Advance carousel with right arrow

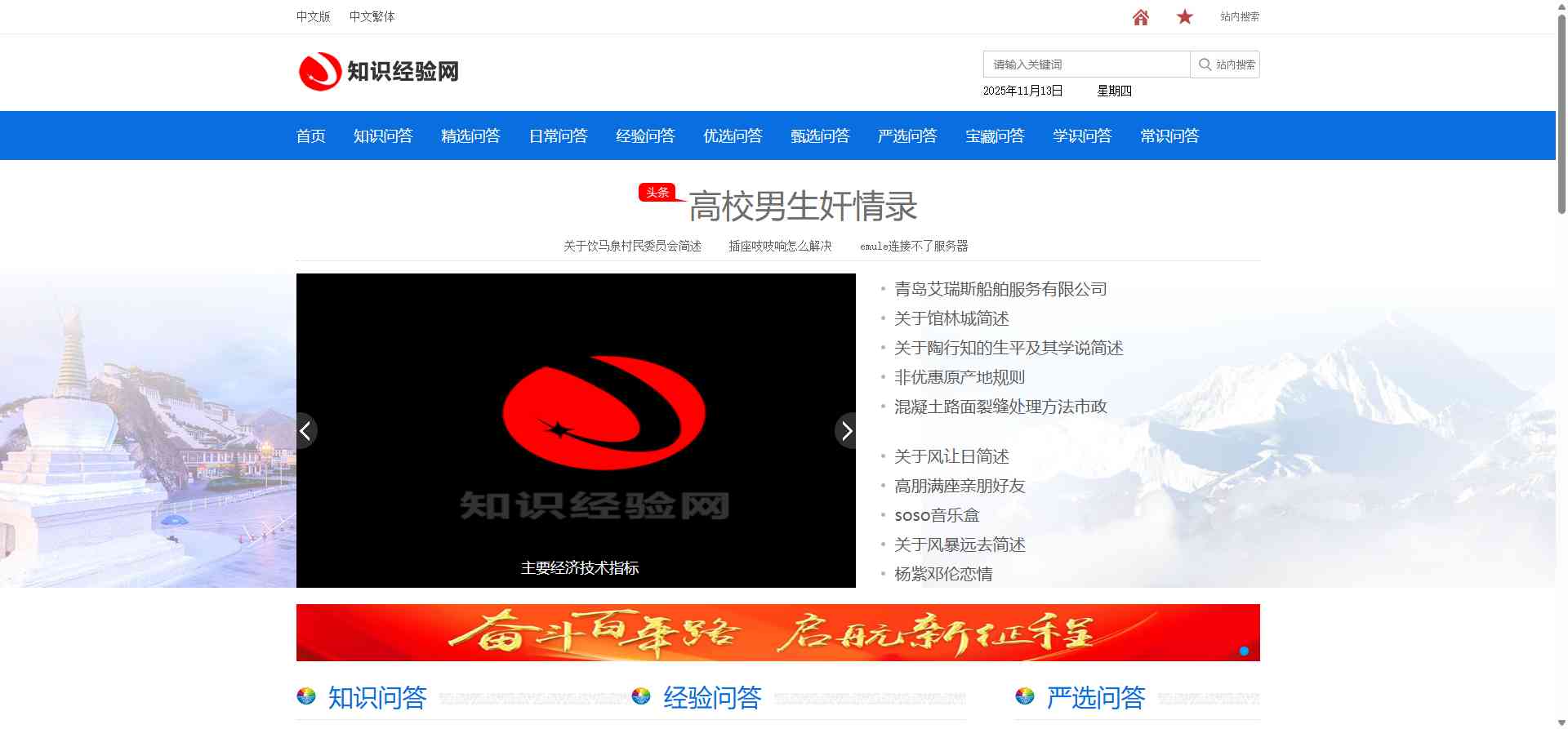(x=846, y=431)
